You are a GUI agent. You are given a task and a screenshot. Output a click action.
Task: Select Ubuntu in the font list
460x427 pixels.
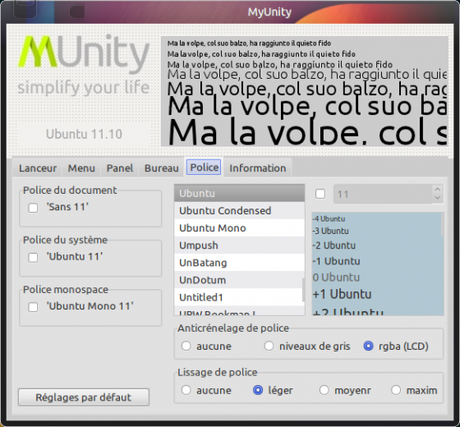tap(239, 193)
